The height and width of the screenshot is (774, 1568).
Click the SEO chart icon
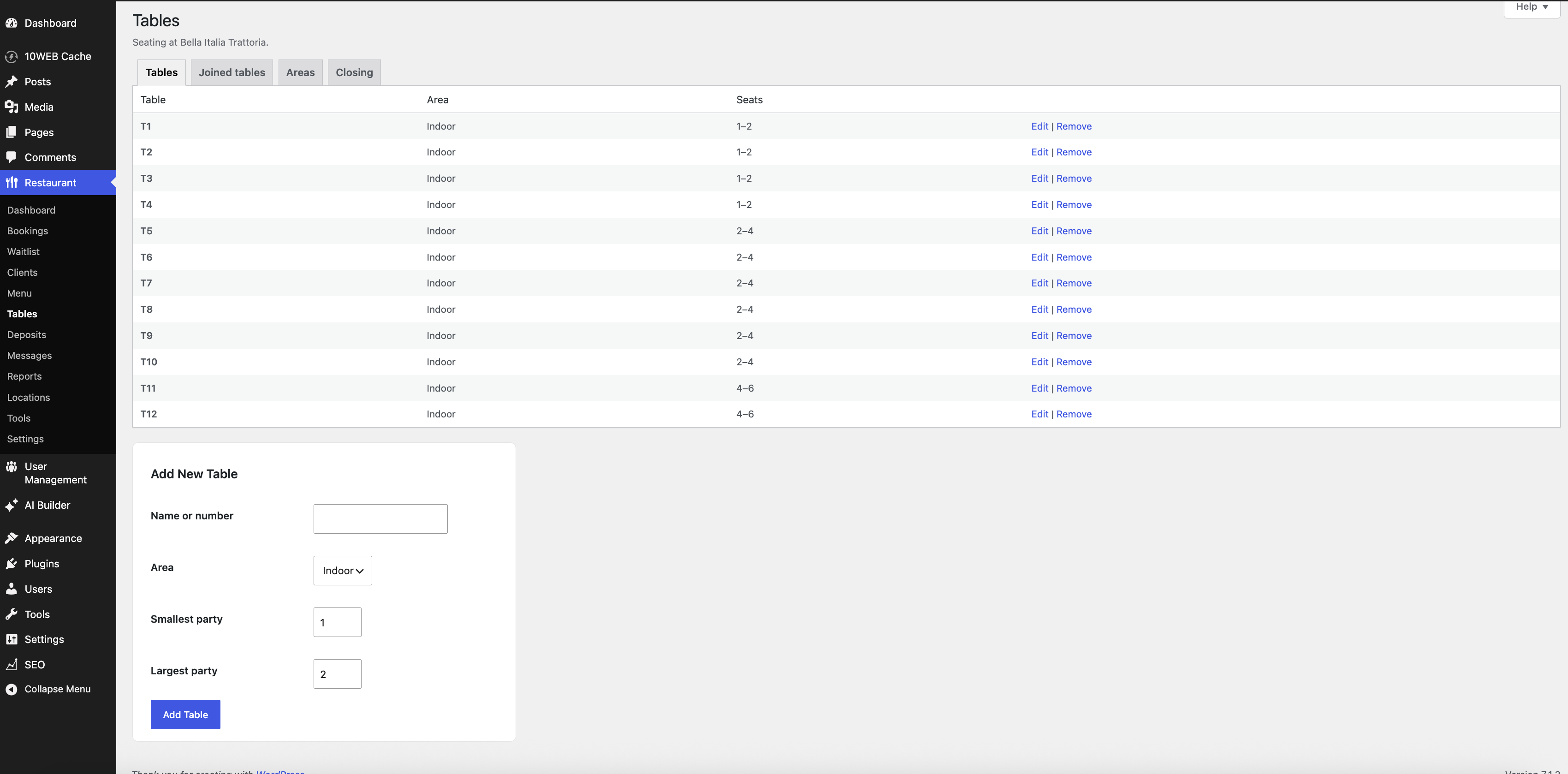click(12, 664)
